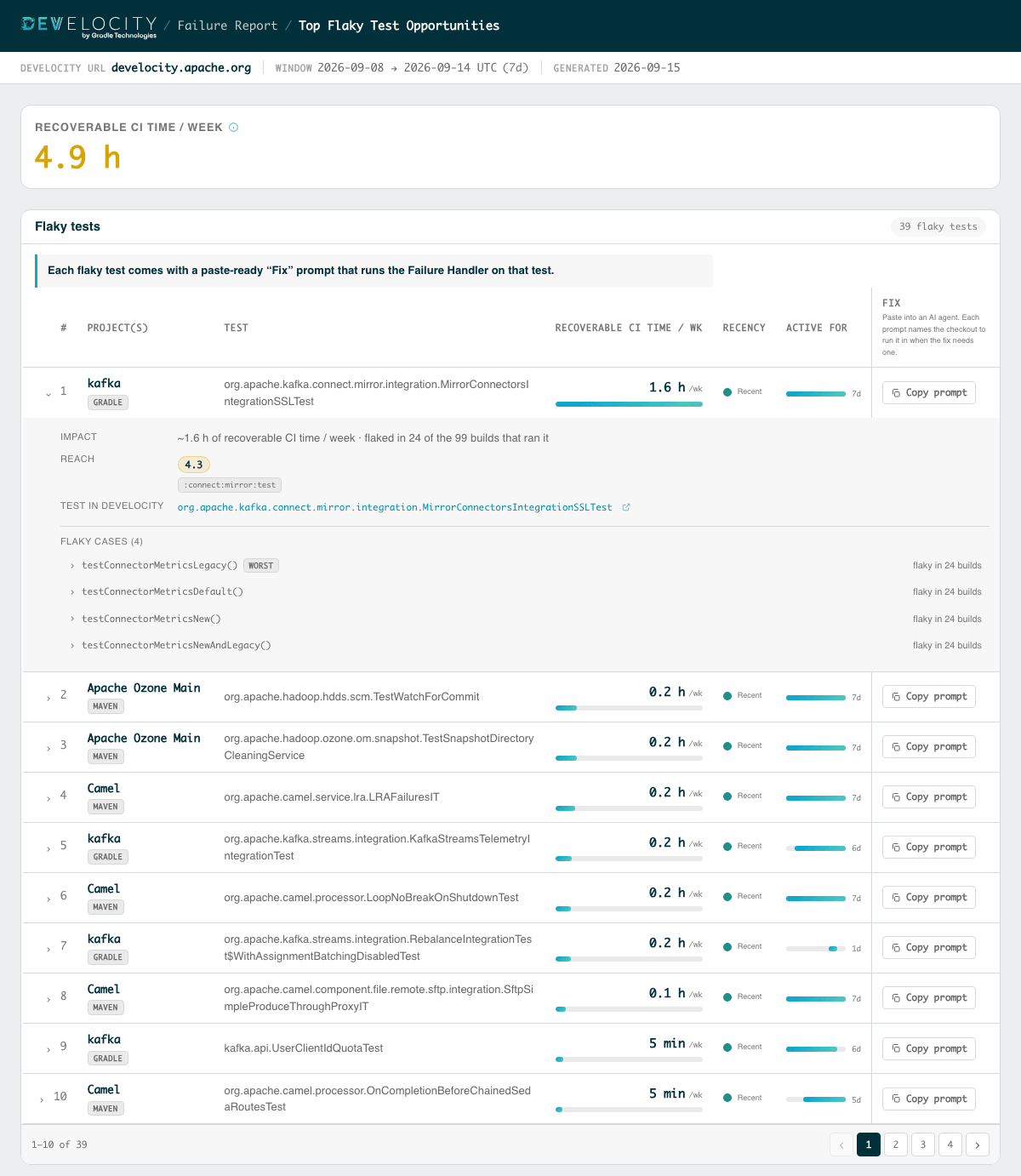Click '1–10 of 39' pagination text
The width and height of the screenshot is (1021, 1176).
tap(60, 1145)
